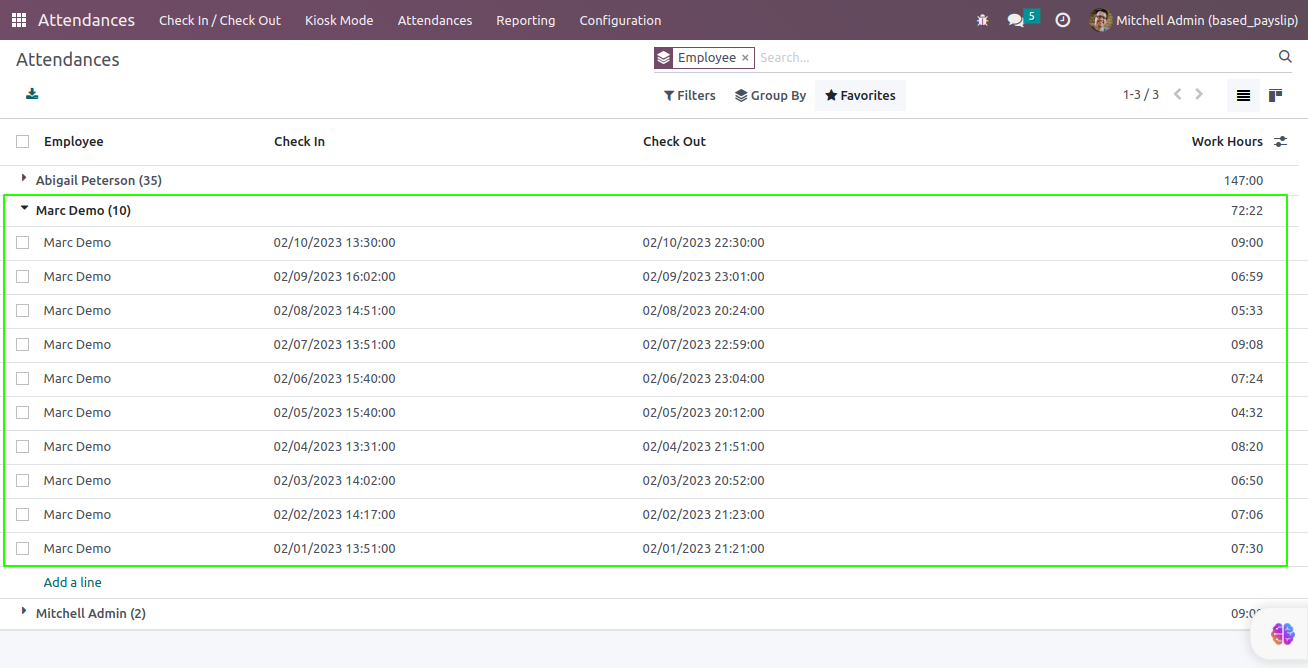Click the Mitchell Admin avatar picture
This screenshot has height=668, width=1308.
click(x=1101, y=20)
